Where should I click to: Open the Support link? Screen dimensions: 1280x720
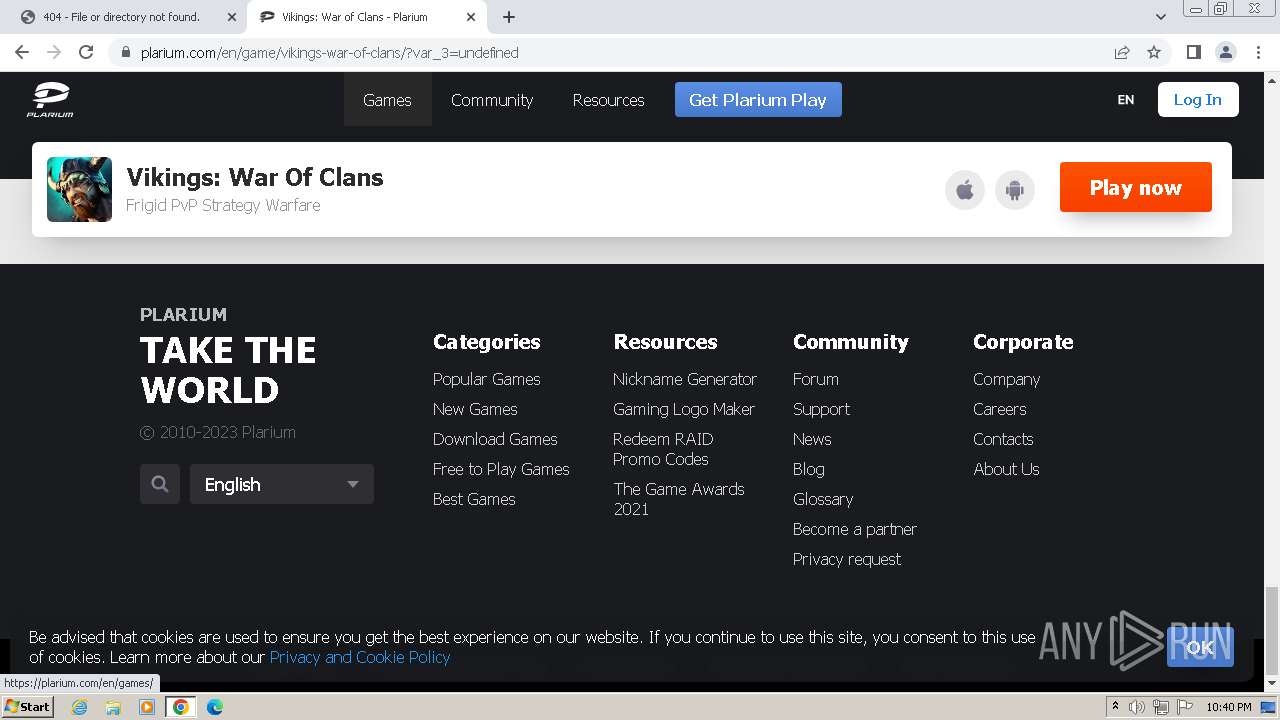click(x=821, y=409)
